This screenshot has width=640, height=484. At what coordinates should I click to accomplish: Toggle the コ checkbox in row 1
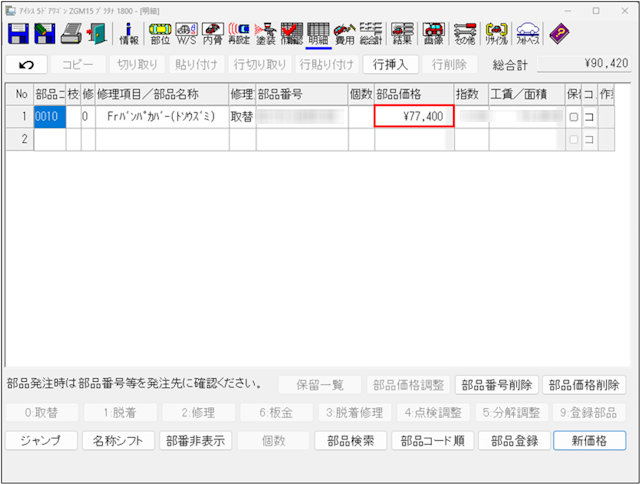[588, 116]
